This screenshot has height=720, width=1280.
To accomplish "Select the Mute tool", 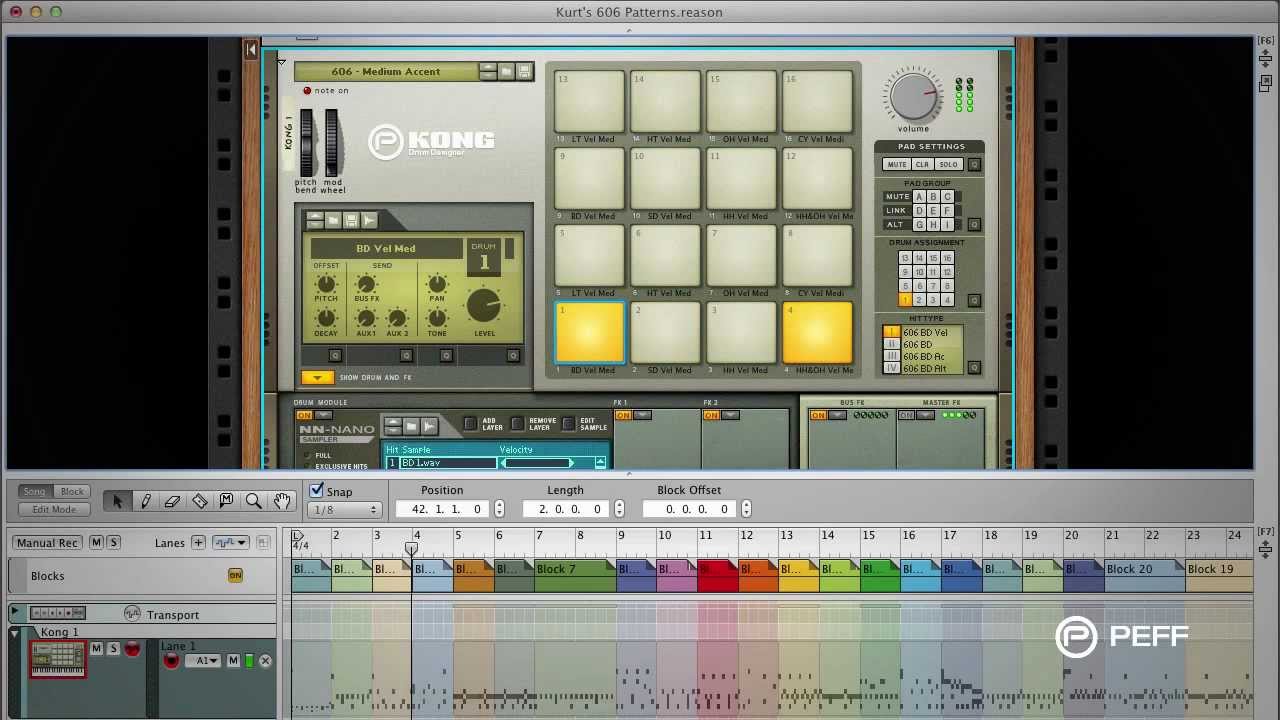I will click(x=227, y=501).
